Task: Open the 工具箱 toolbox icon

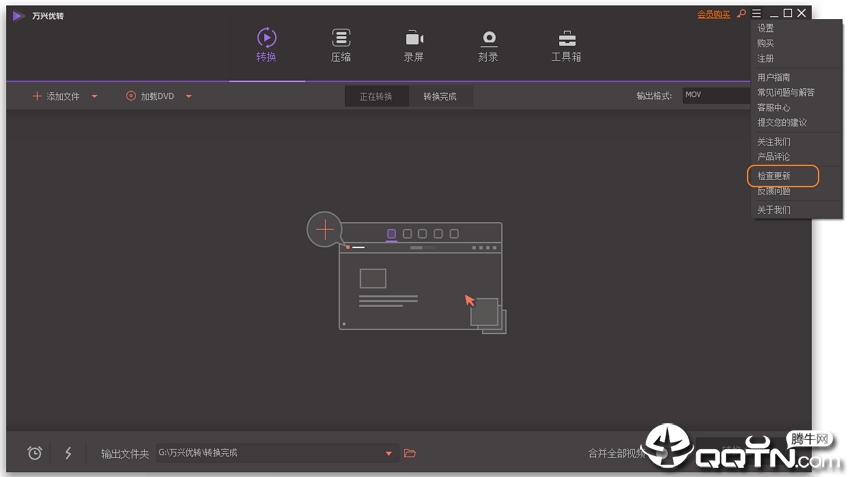Action: pos(566,38)
